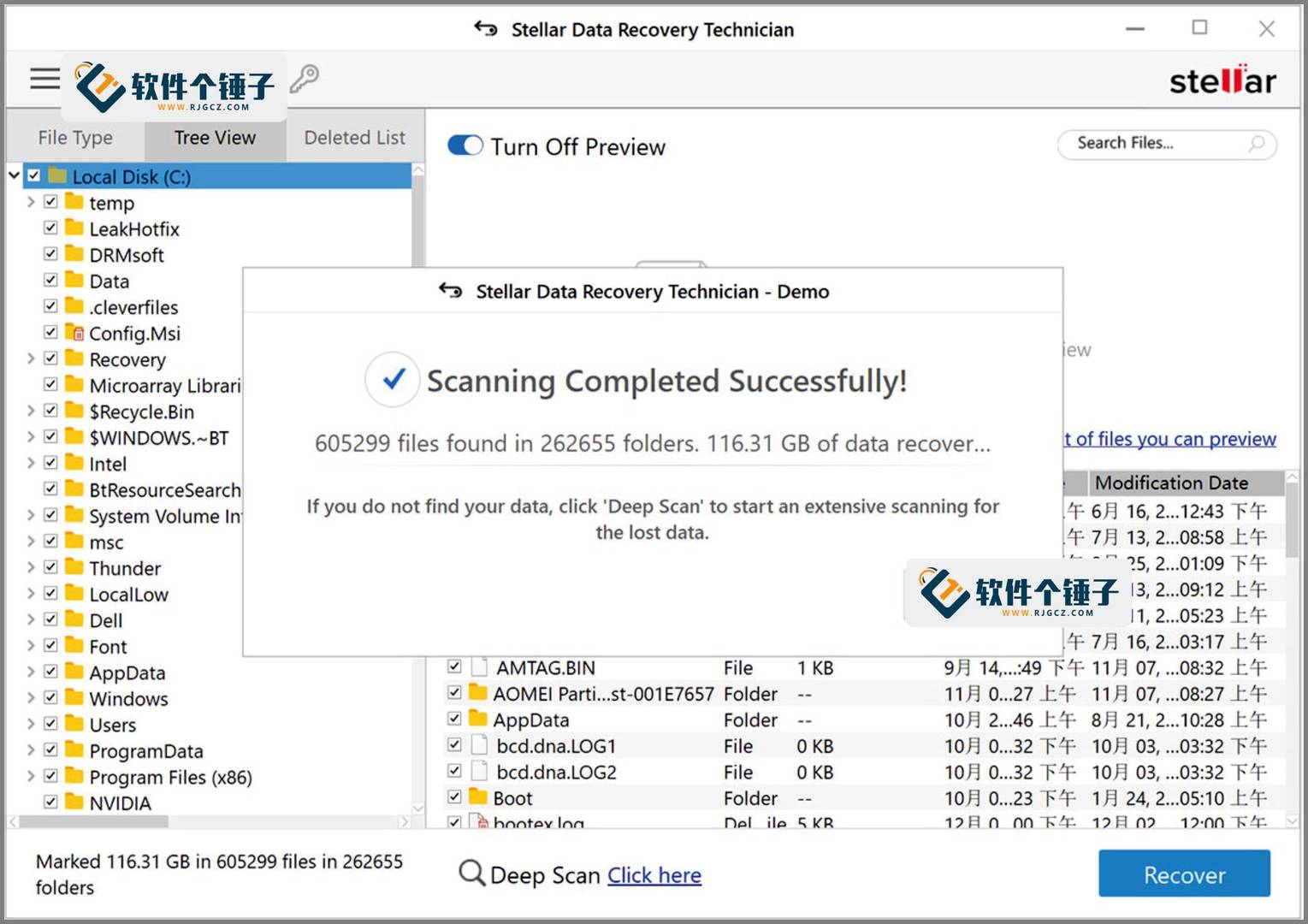Expand the Recovery folder node
Screen dimensions: 1308x924
click(31, 358)
